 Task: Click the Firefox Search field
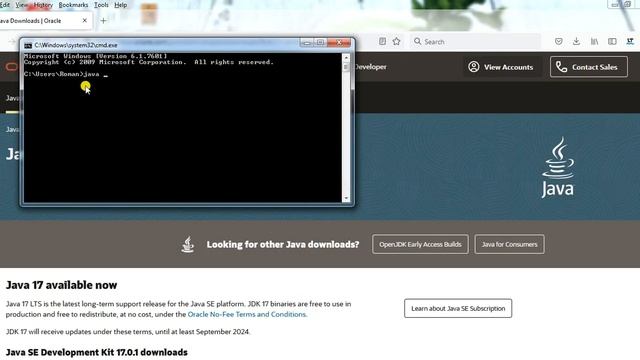pyautogui.click(x=476, y=42)
